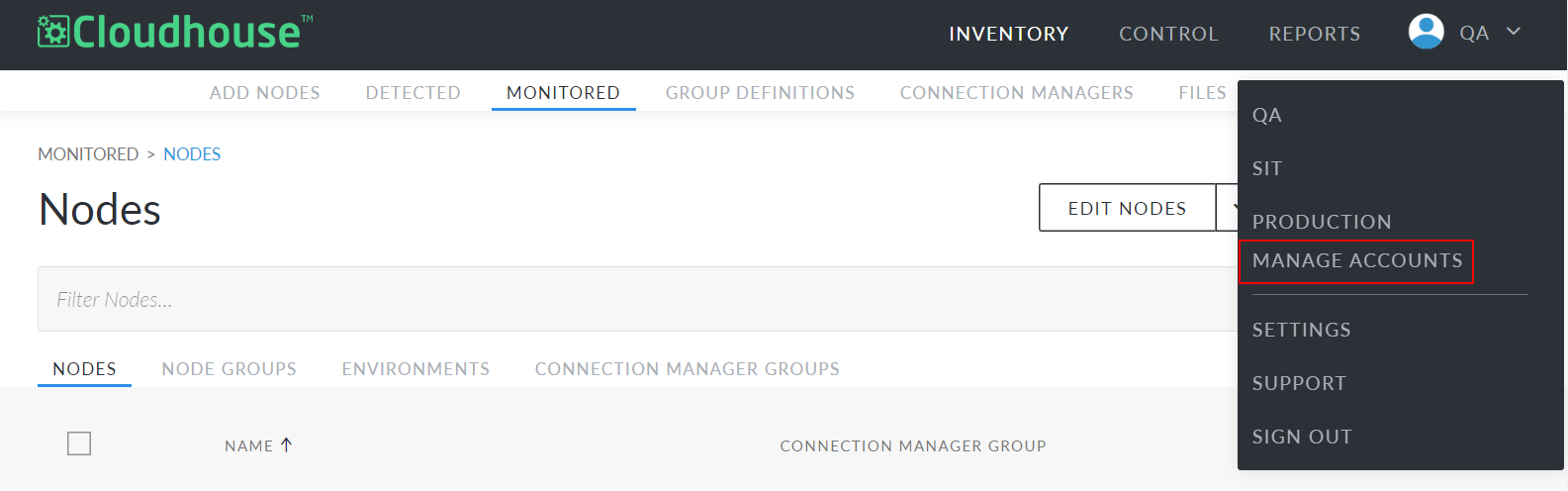Click the MONITORED breadcrumb text
The height and width of the screenshot is (491, 1568).
click(88, 154)
